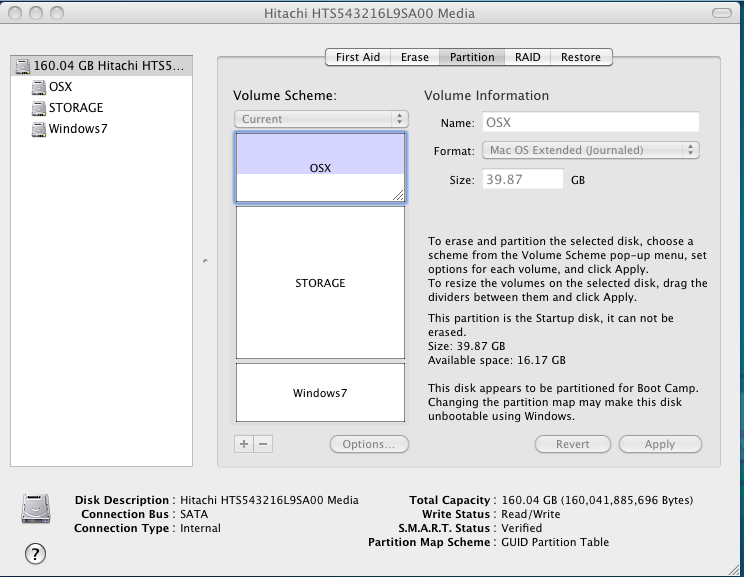Remove partition with the minus button
Viewport: 744px width, 577px height.
tap(263, 444)
